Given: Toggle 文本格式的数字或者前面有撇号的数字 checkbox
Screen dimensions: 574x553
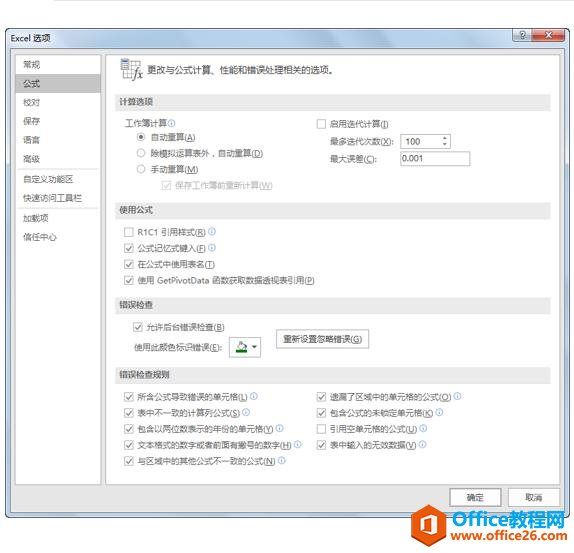Looking at the screenshot, I should point(128,445).
